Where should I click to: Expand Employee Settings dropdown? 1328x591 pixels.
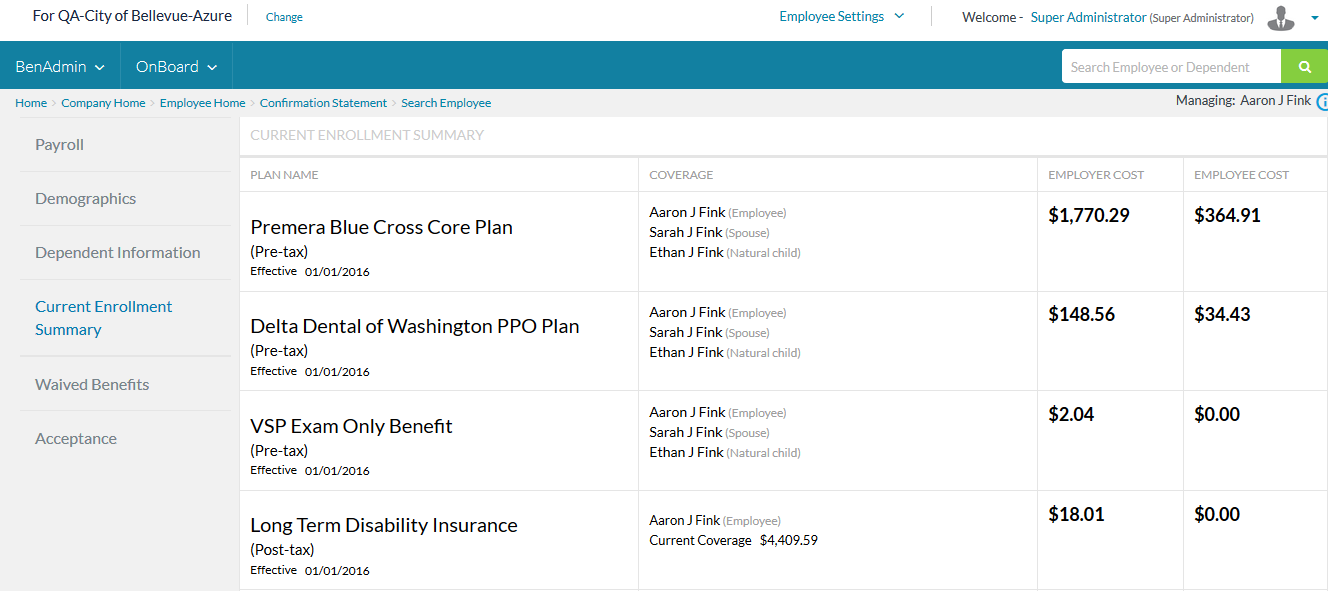tap(841, 16)
